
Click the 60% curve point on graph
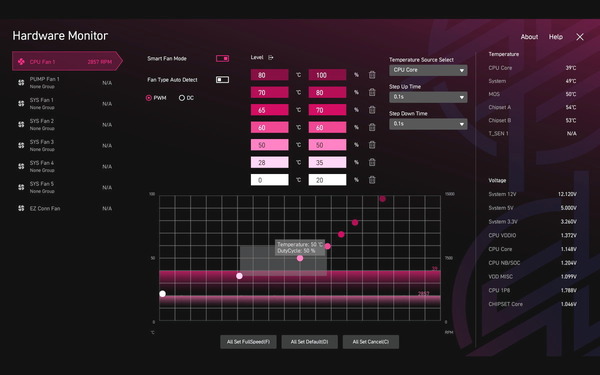(x=328, y=246)
